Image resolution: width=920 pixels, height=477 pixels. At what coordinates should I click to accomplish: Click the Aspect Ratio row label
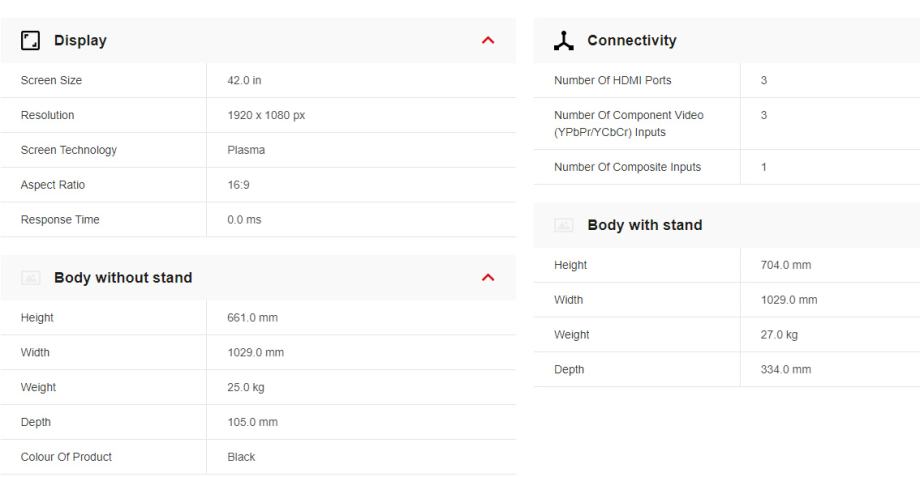pyautogui.click(x=53, y=185)
